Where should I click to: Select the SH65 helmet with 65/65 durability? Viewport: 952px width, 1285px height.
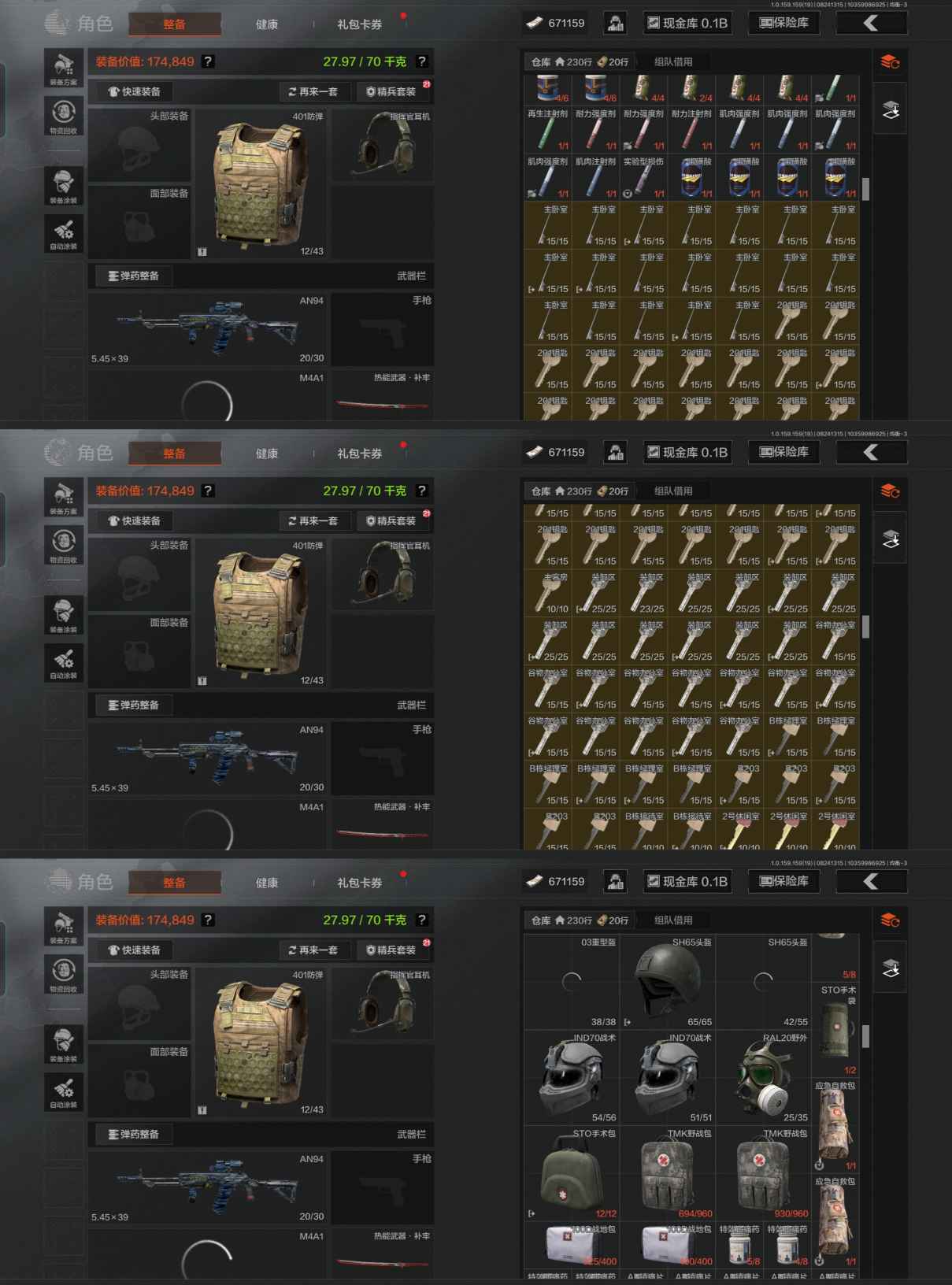tap(667, 981)
